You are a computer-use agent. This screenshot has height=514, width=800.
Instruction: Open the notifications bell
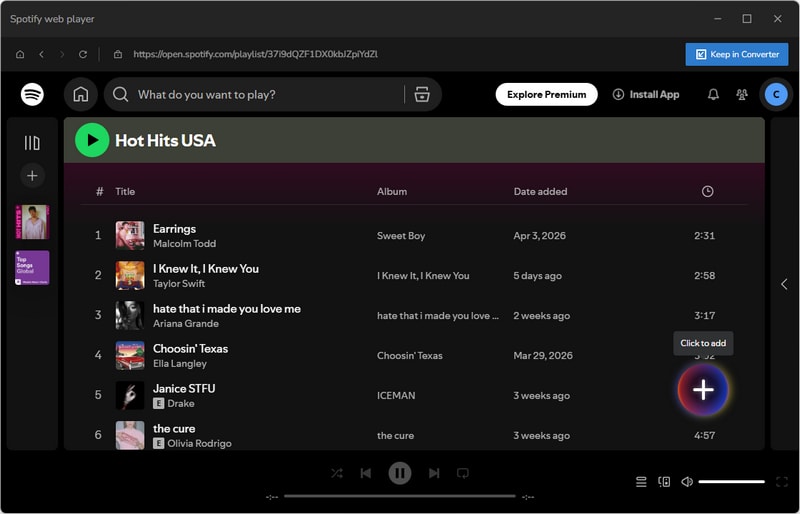tap(713, 94)
